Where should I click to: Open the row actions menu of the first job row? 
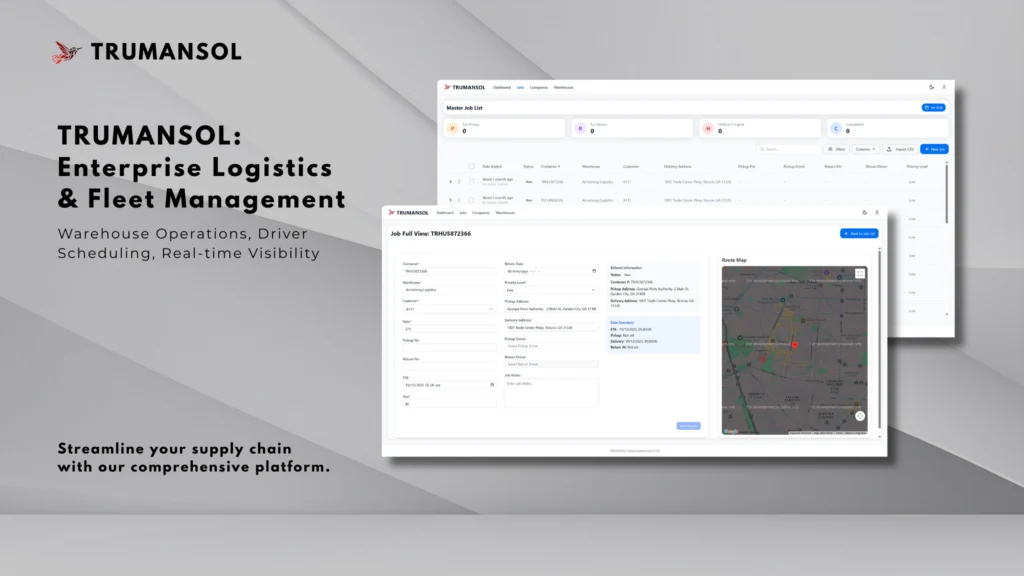459,182
